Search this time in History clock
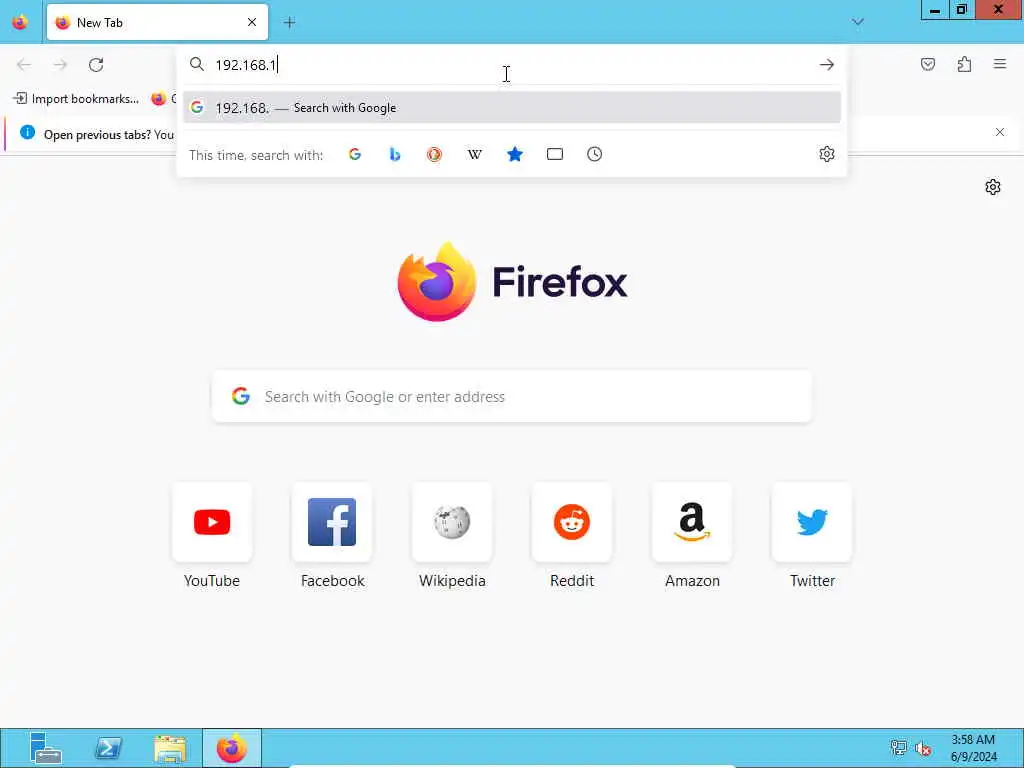 coord(594,154)
